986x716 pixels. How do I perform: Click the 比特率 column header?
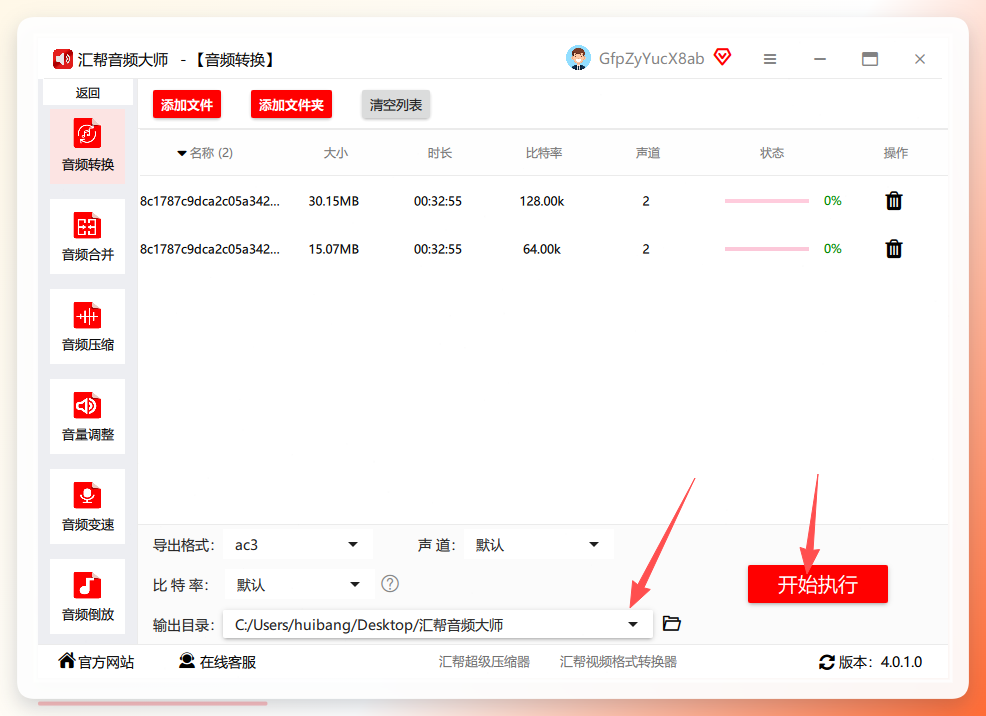tap(544, 153)
